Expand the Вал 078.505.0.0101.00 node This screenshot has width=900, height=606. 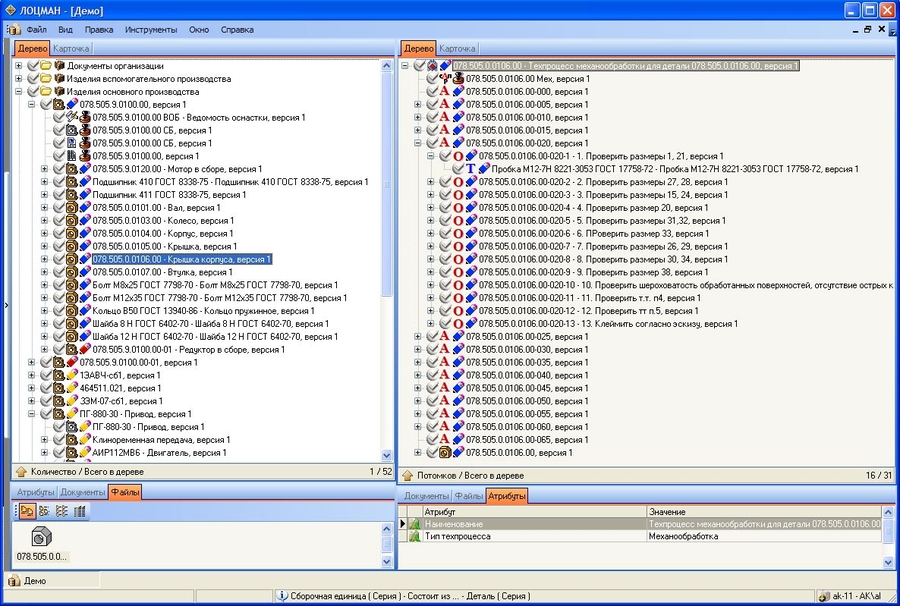[x=45, y=207]
